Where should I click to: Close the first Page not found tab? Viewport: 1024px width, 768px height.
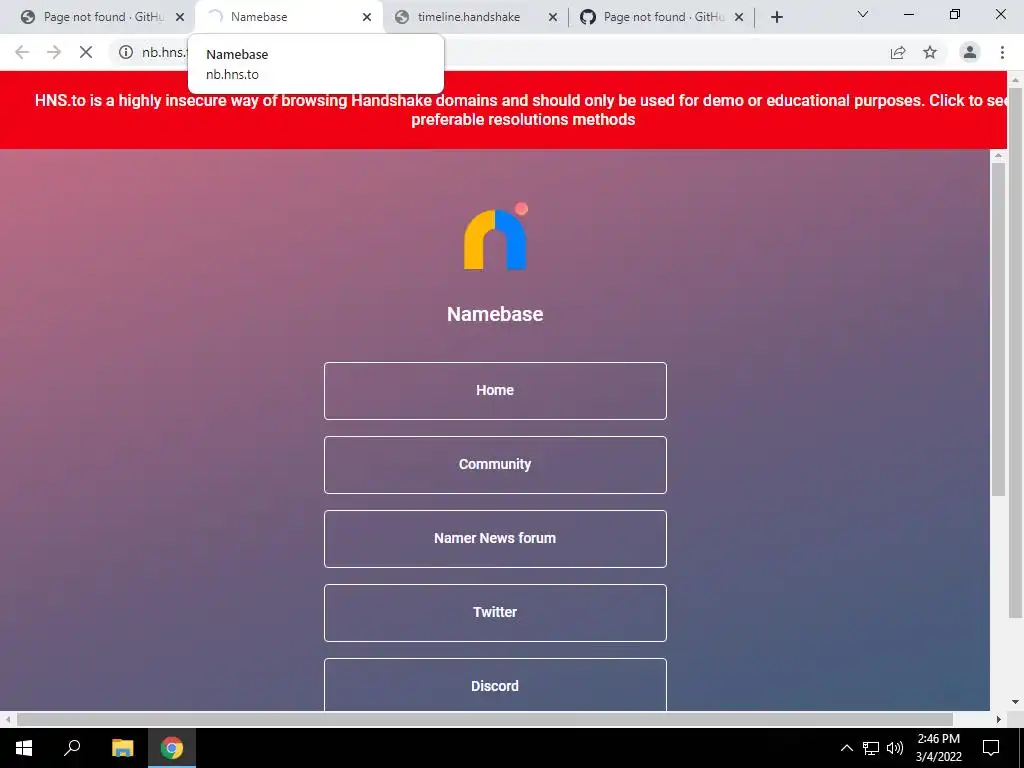point(180,17)
